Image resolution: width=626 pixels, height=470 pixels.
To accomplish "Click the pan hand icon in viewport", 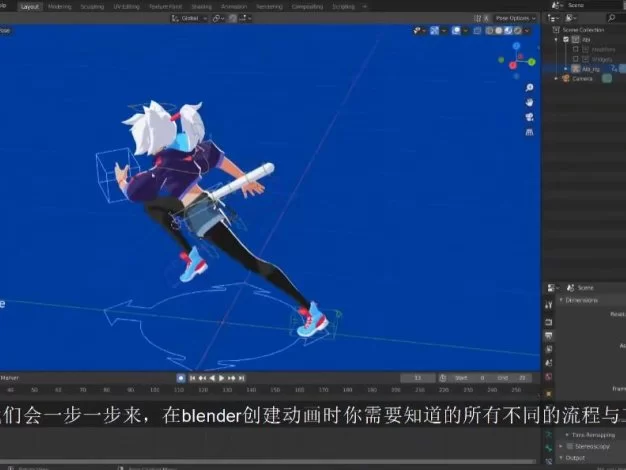I will (x=528, y=102).
